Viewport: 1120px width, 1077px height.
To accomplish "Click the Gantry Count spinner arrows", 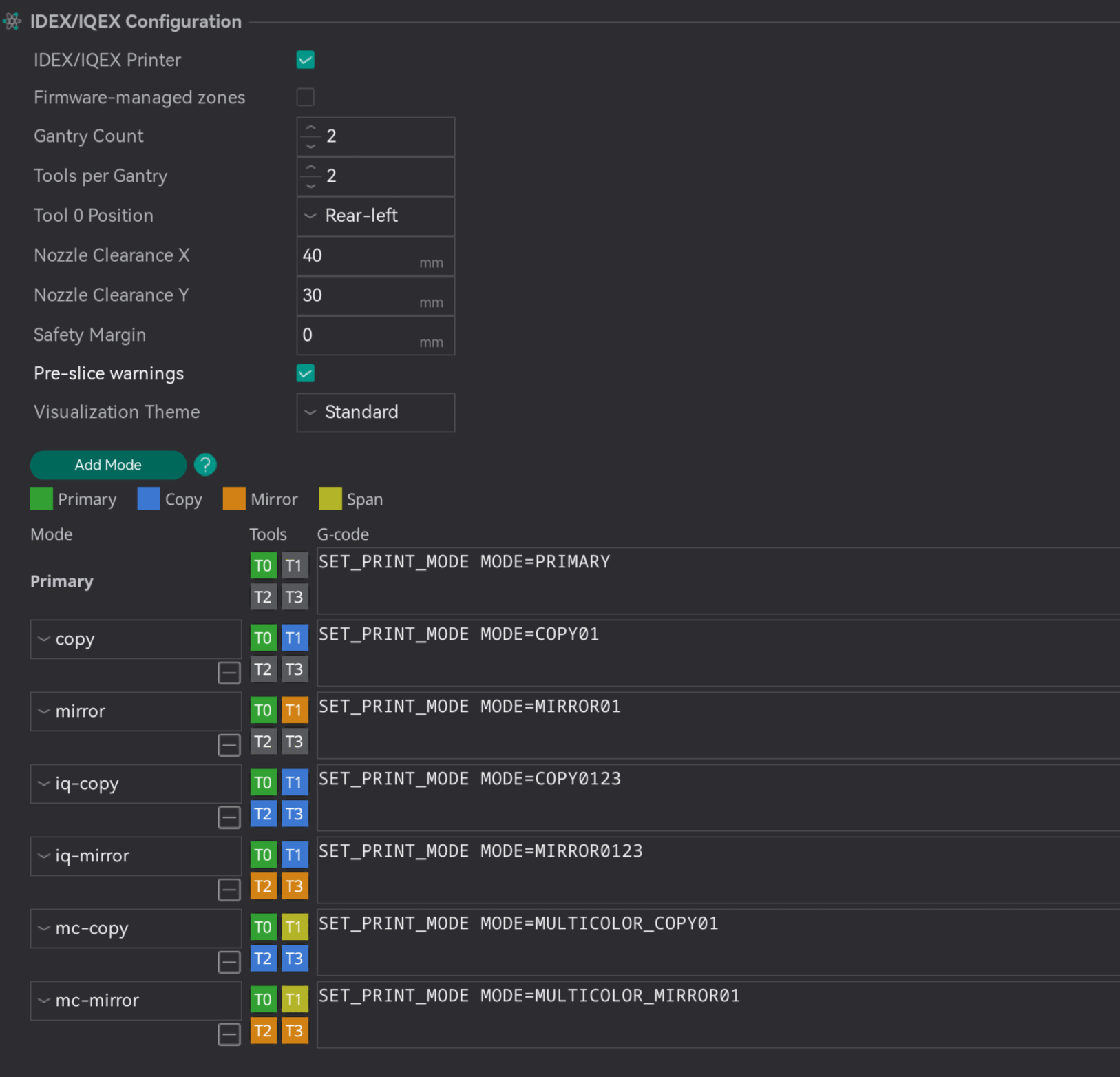I will click(x=311, y=136).
